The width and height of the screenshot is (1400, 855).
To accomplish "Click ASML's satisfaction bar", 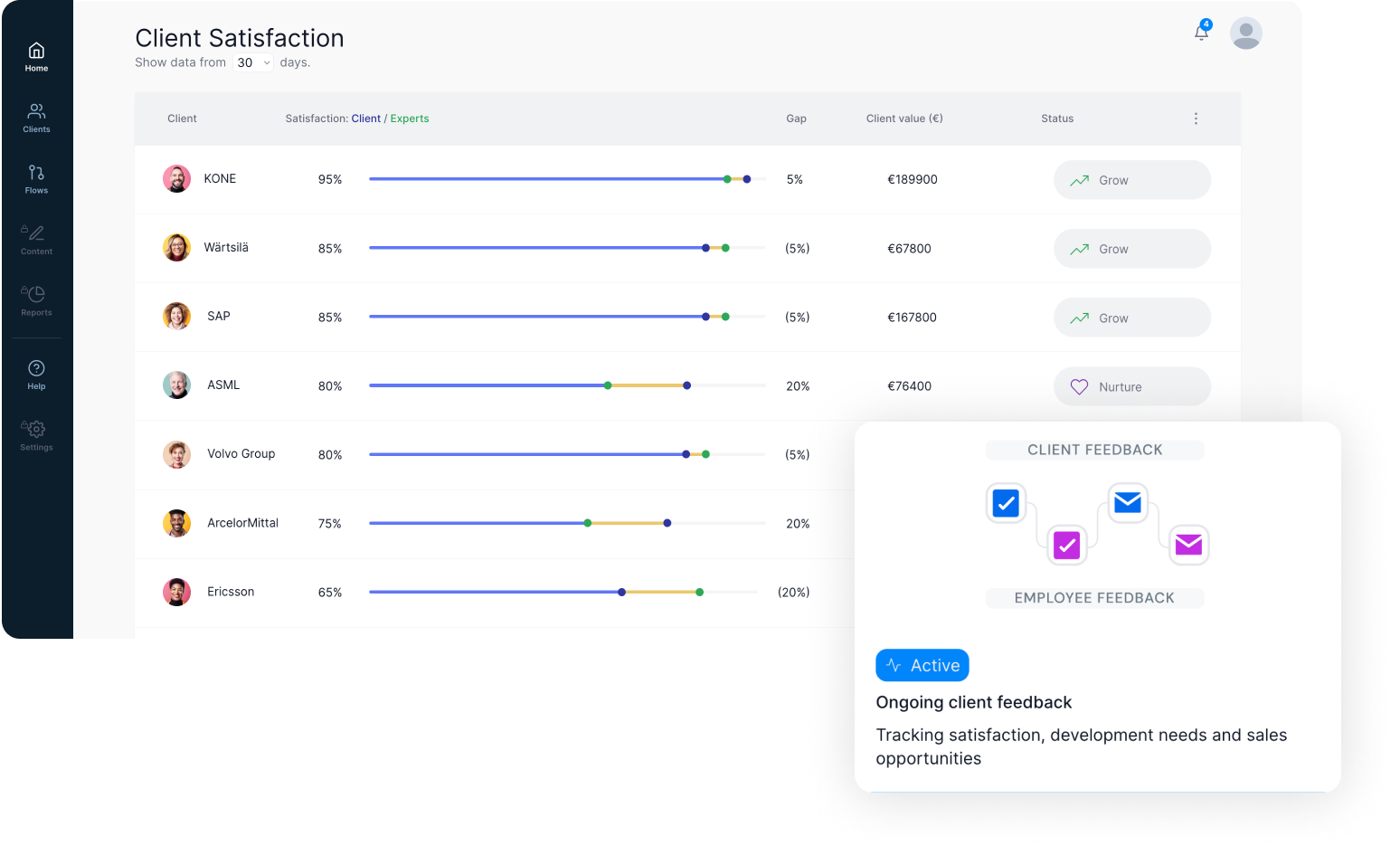I will 568,385.
